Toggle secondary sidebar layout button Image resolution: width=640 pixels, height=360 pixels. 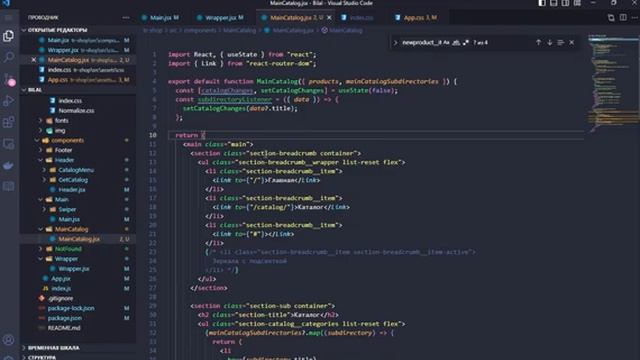[565, 3]
